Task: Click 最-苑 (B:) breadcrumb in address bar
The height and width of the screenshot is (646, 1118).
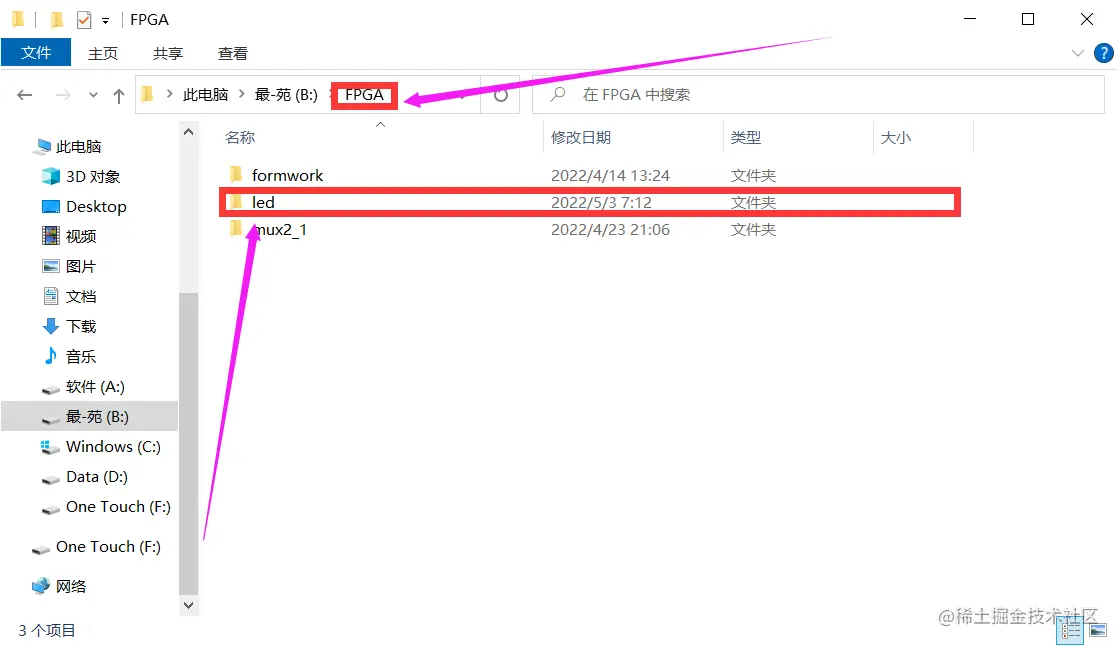Action: pyautogui.click(x=287, y=95)
